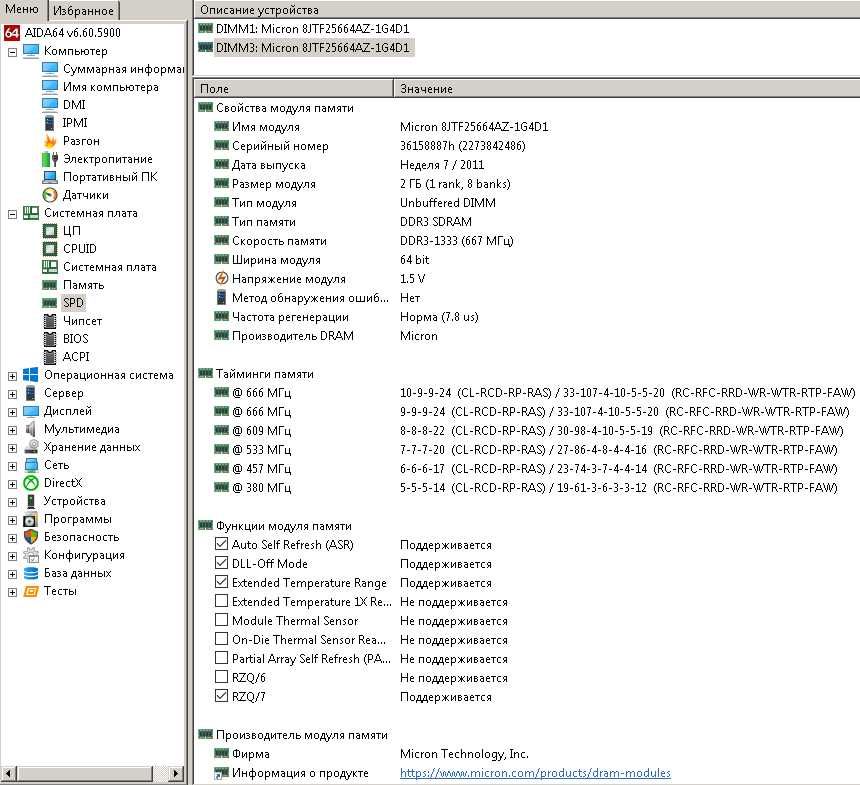Click the tree horizontal scrollbar track
Viewport: 860px width, 785px height.
coord(160,773)
